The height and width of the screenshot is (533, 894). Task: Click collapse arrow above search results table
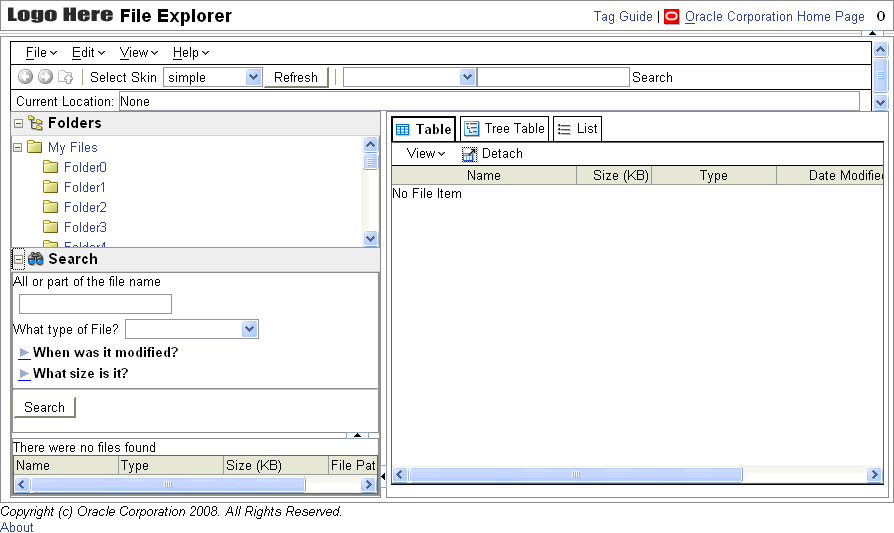tap(357, 435)
